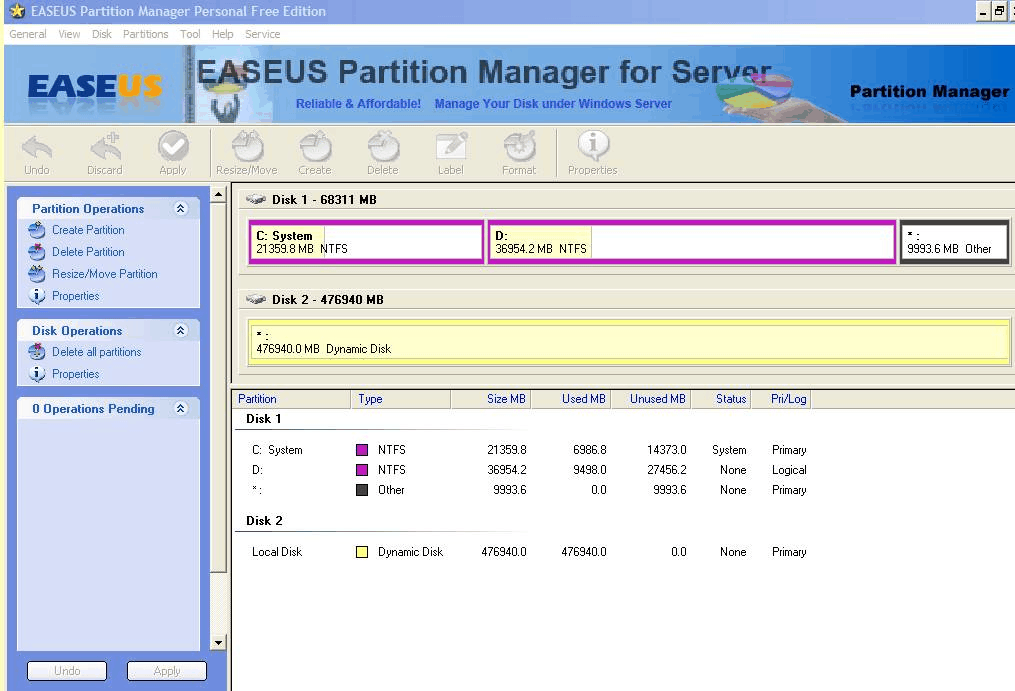Screen dimensions: 1015x691
Task: Select the 476940.0 MB Dynamic Disk block
Action: click(x=629, y=343)
